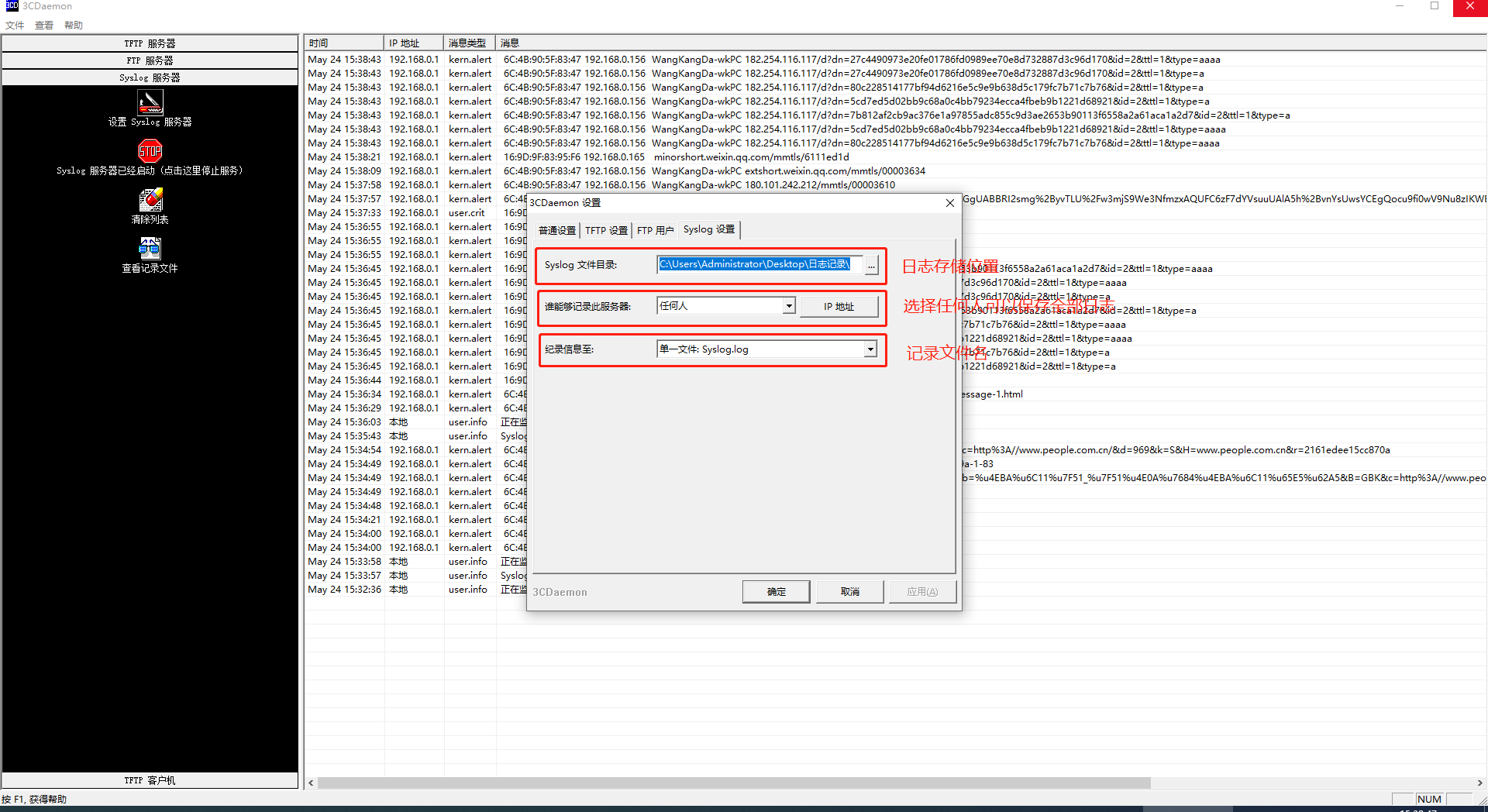Sort by the 消息类型 column header

pyautogui.click(x=470, y=43)
